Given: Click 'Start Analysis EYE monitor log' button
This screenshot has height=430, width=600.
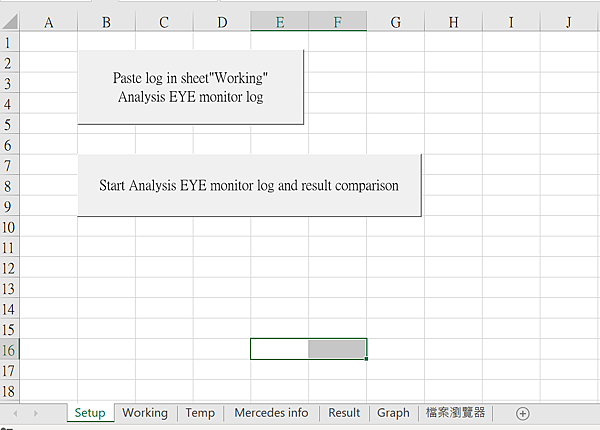Looking at the screenshot, I should [x=249, y=185].
